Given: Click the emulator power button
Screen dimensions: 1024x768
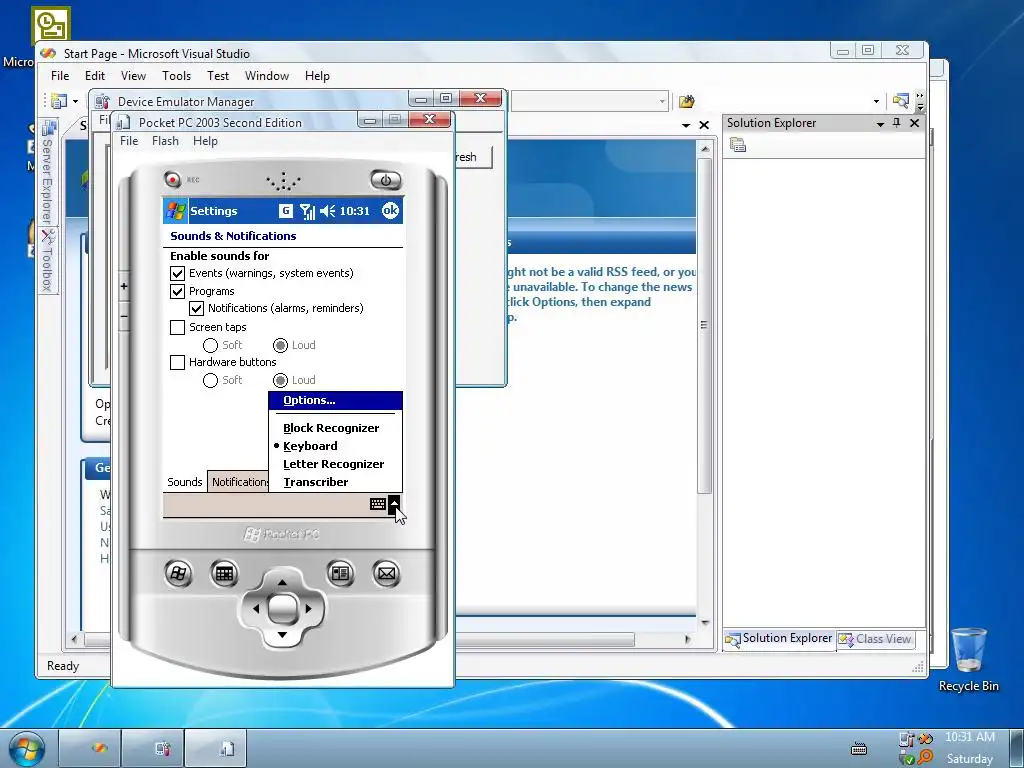Looking at the screenshot, I should tap(386, 180).
